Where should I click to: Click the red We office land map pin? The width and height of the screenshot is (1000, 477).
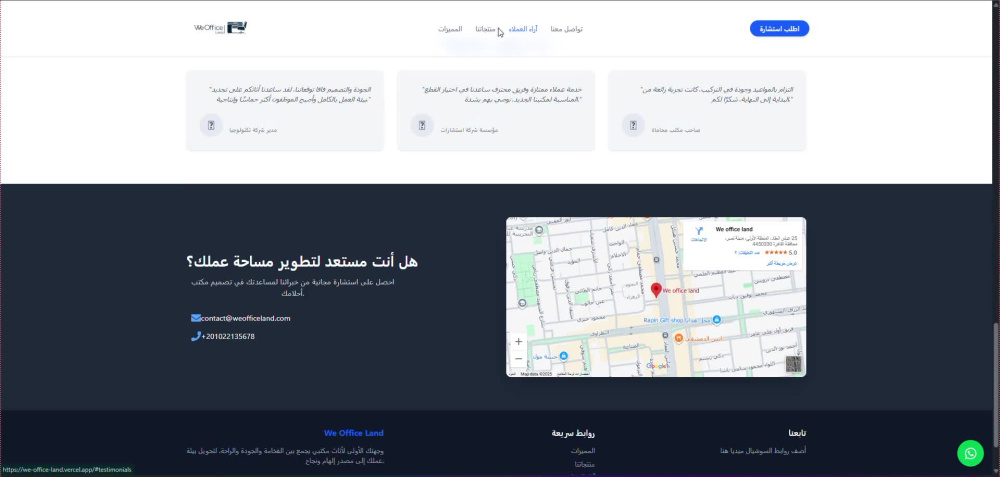click(656, 290)
